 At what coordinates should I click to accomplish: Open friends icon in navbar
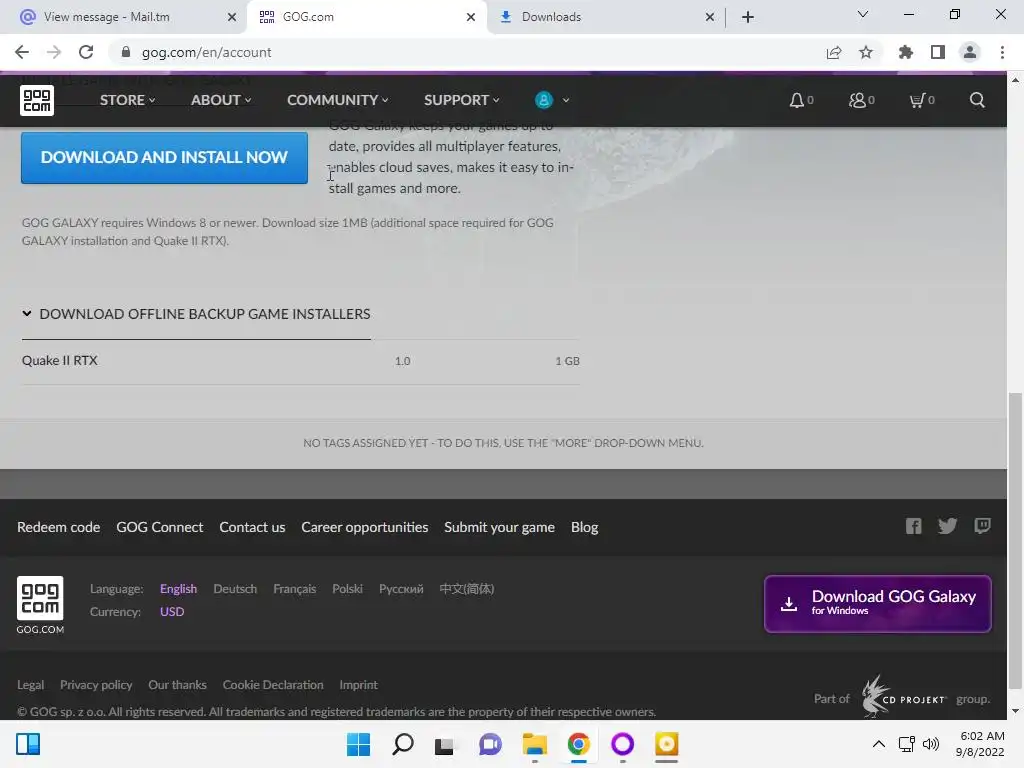coord(857,100)
